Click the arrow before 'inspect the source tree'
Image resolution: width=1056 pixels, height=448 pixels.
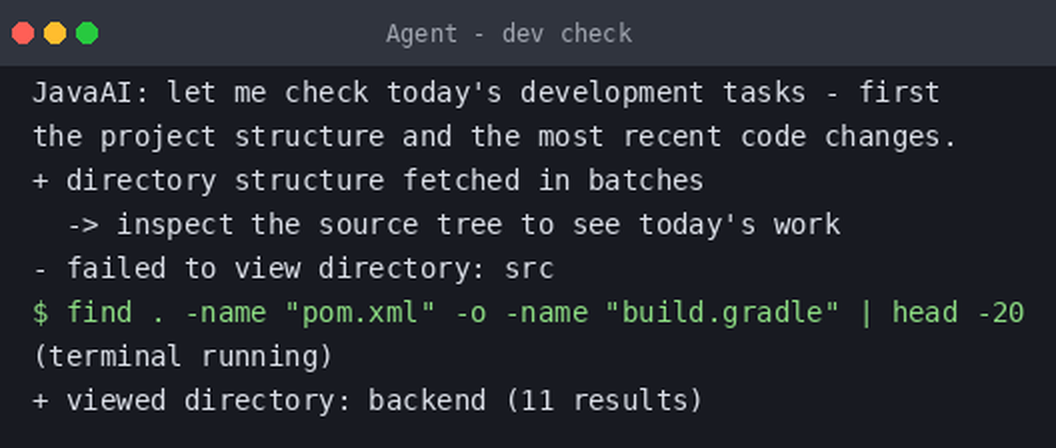pos(83,225)
